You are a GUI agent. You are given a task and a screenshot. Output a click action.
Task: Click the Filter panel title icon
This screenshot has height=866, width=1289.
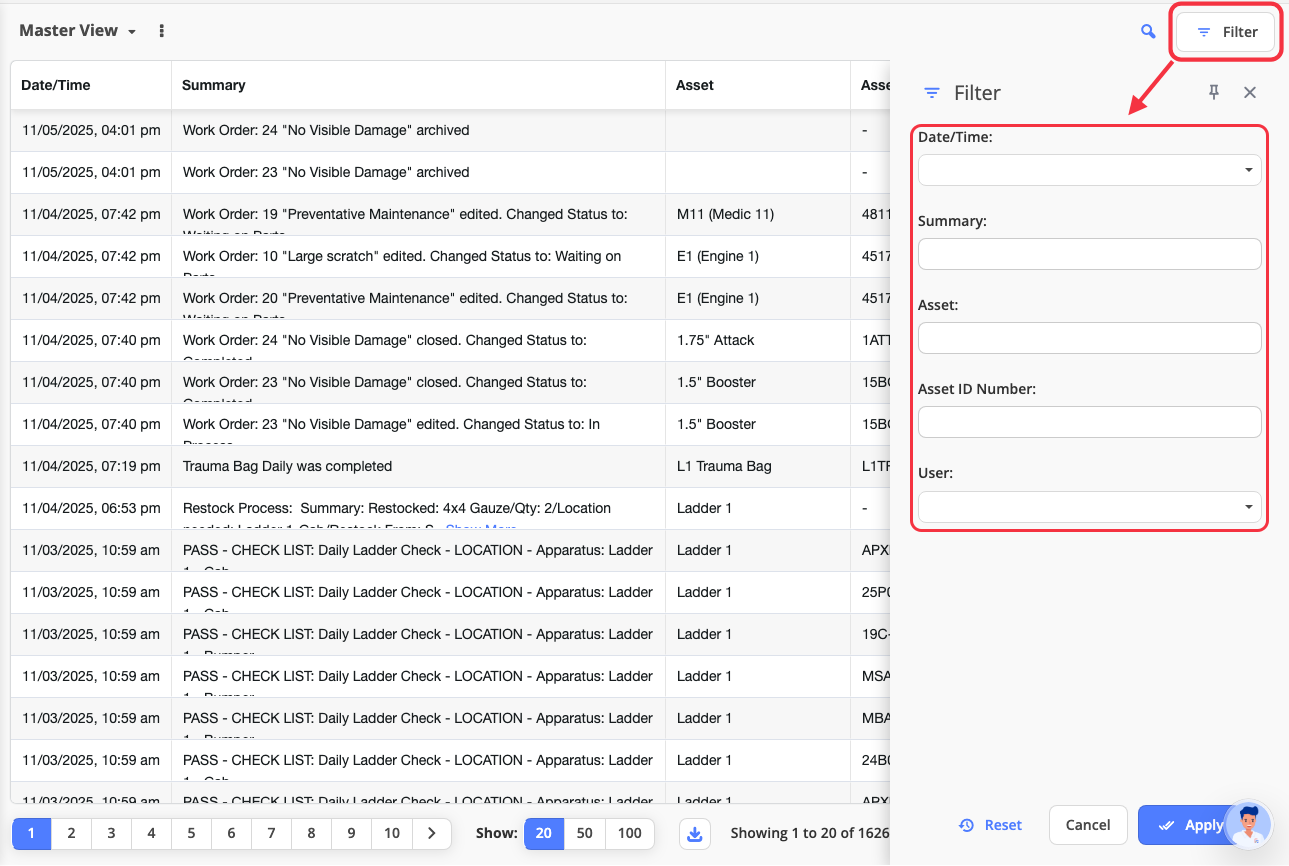click(x=932, y=93)
